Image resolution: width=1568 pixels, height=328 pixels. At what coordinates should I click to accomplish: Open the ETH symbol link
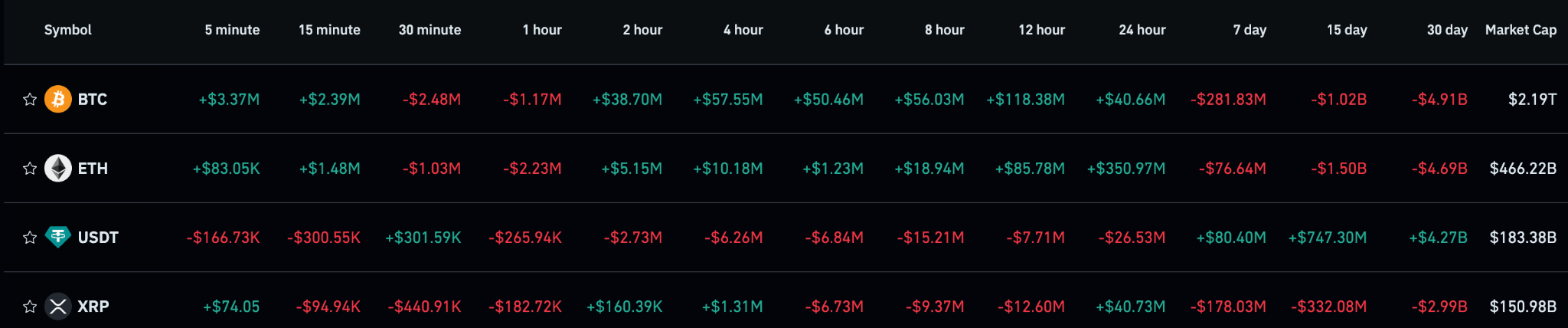pyautogui.click(x=93, y=169)
